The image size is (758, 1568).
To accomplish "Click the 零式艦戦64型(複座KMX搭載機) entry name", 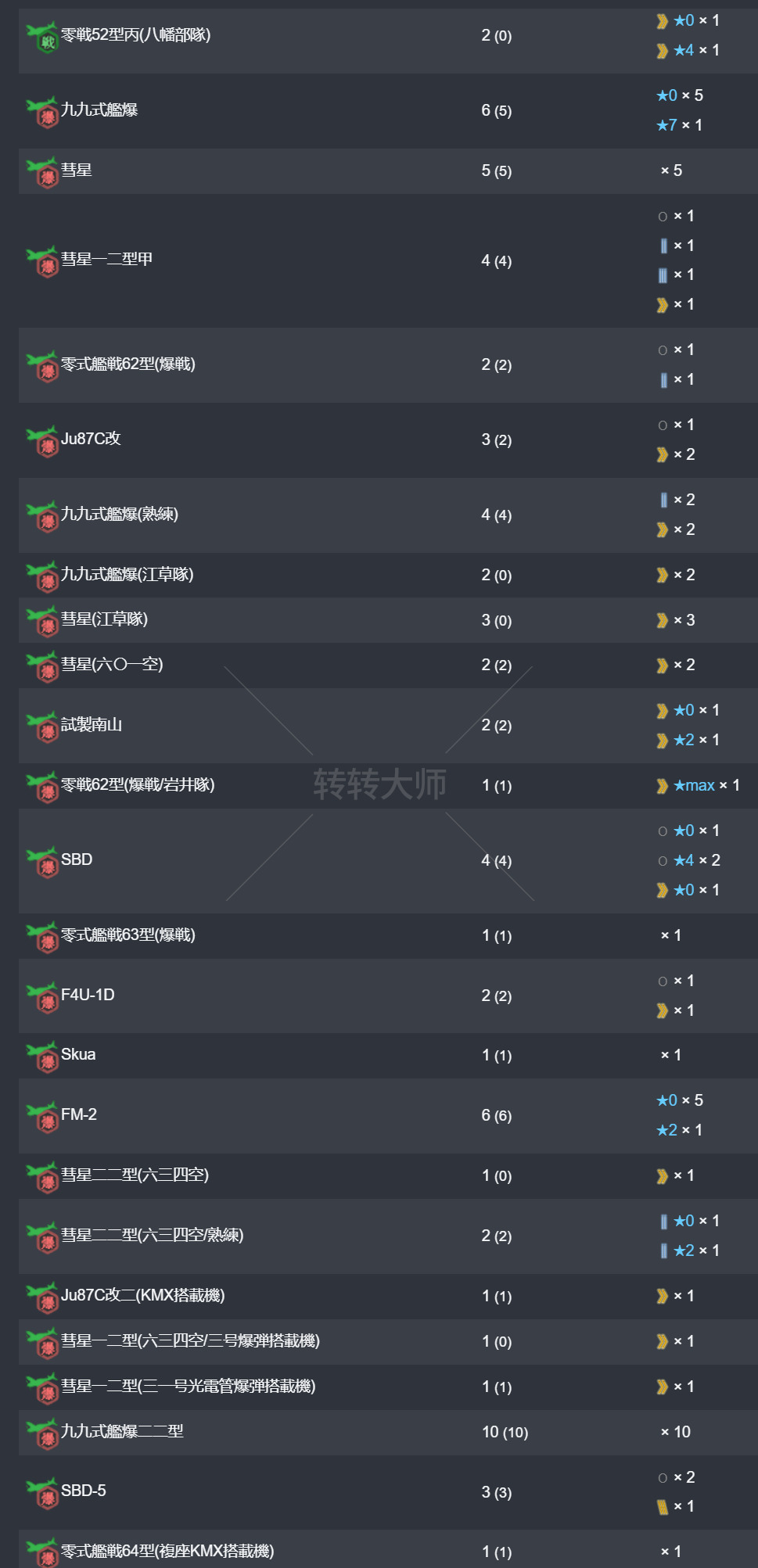I will (167, 1551).
